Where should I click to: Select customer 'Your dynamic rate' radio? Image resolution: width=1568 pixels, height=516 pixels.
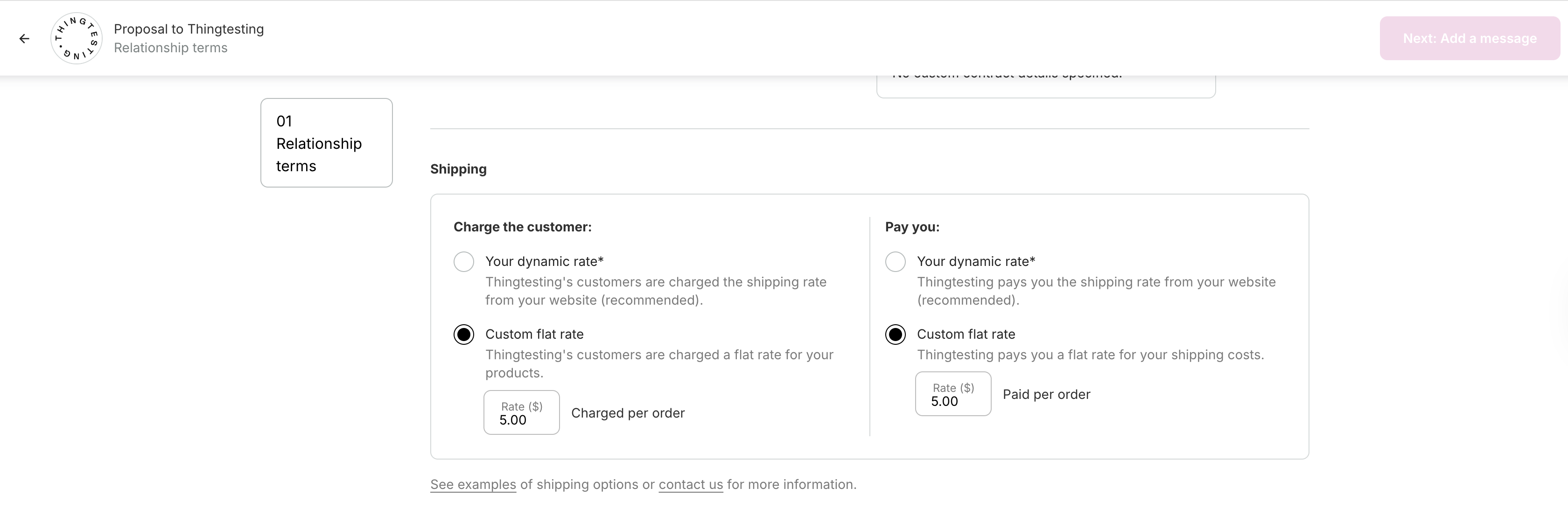click(x=464, y=262)
